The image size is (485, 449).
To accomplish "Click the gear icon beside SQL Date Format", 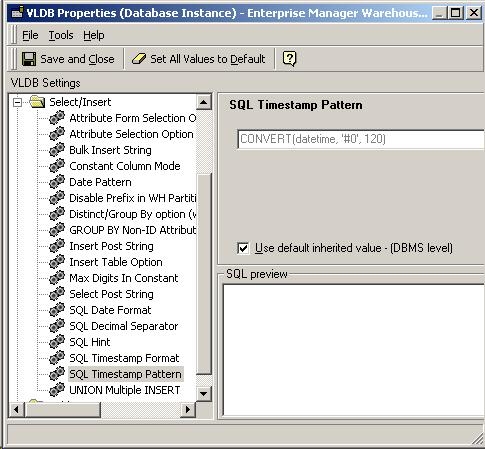I will click(57, 310).
